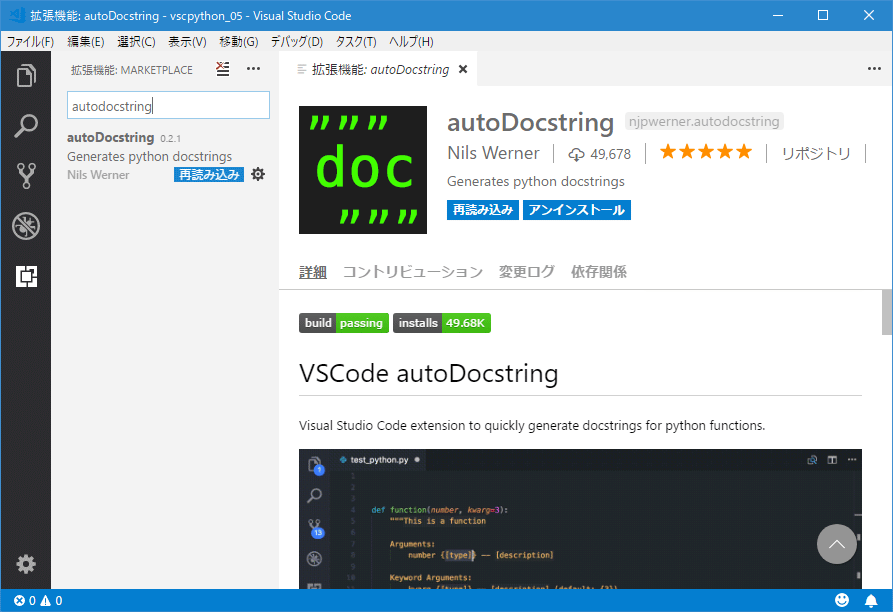Switch to the コントリビューション tab

click(412, 272)
